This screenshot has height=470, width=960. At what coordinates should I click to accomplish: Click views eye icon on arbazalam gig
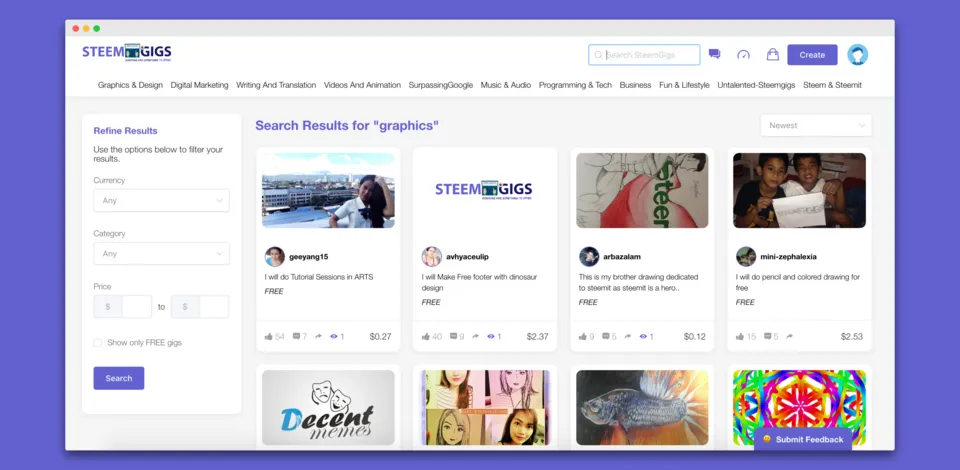643,337
